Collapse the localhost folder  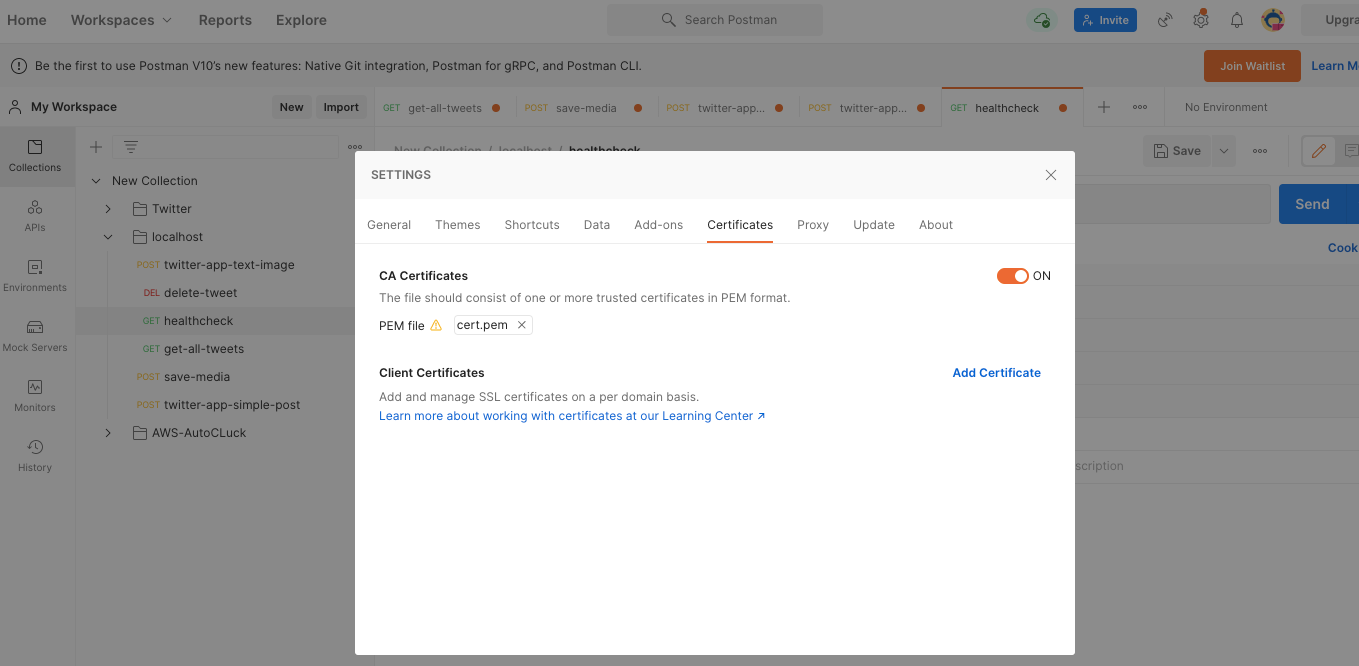(x=108, y=237)
